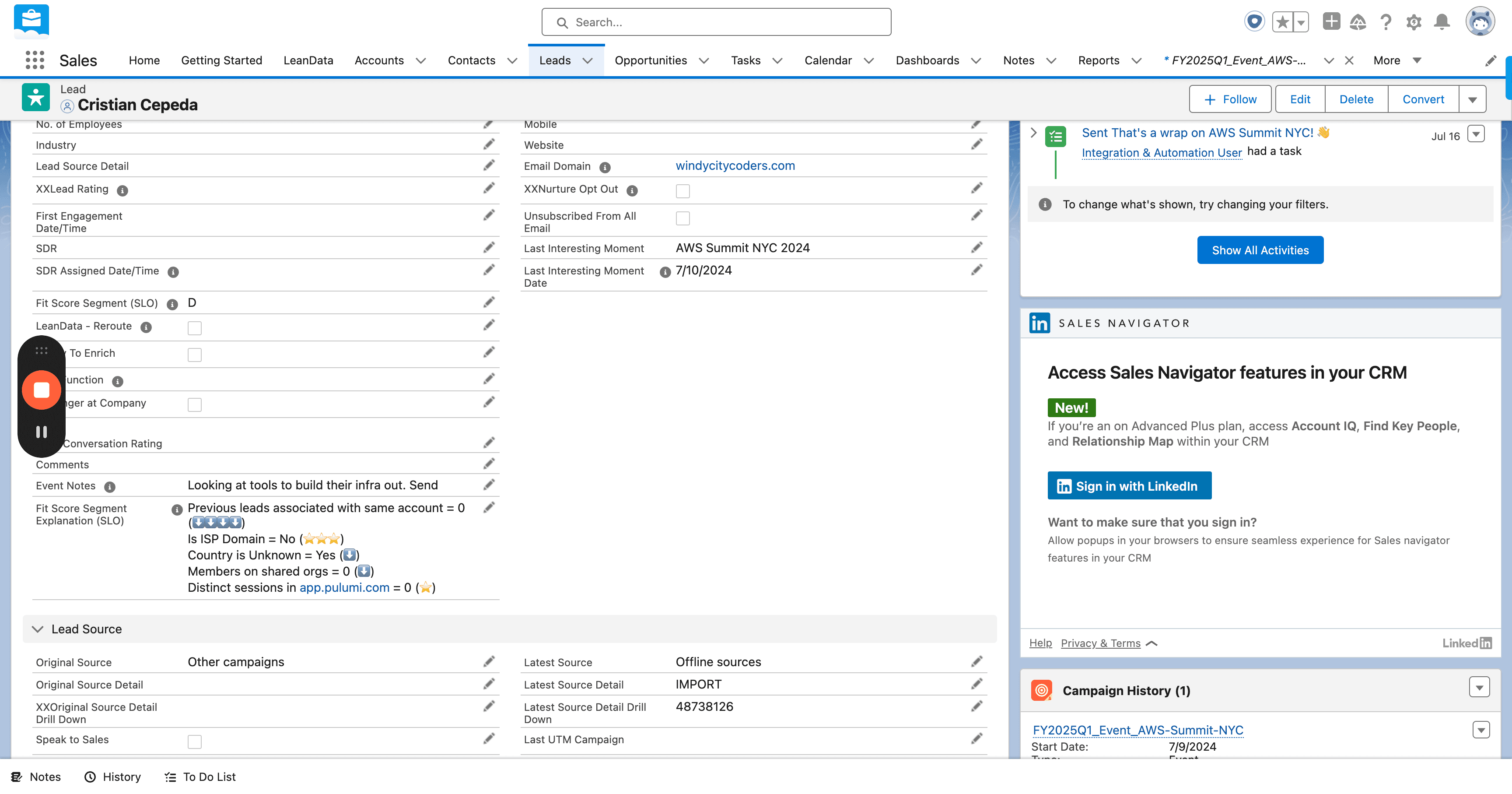1512x794 pixels.
Task: Open the More navigation dropdown
Action: [1397, 60]
